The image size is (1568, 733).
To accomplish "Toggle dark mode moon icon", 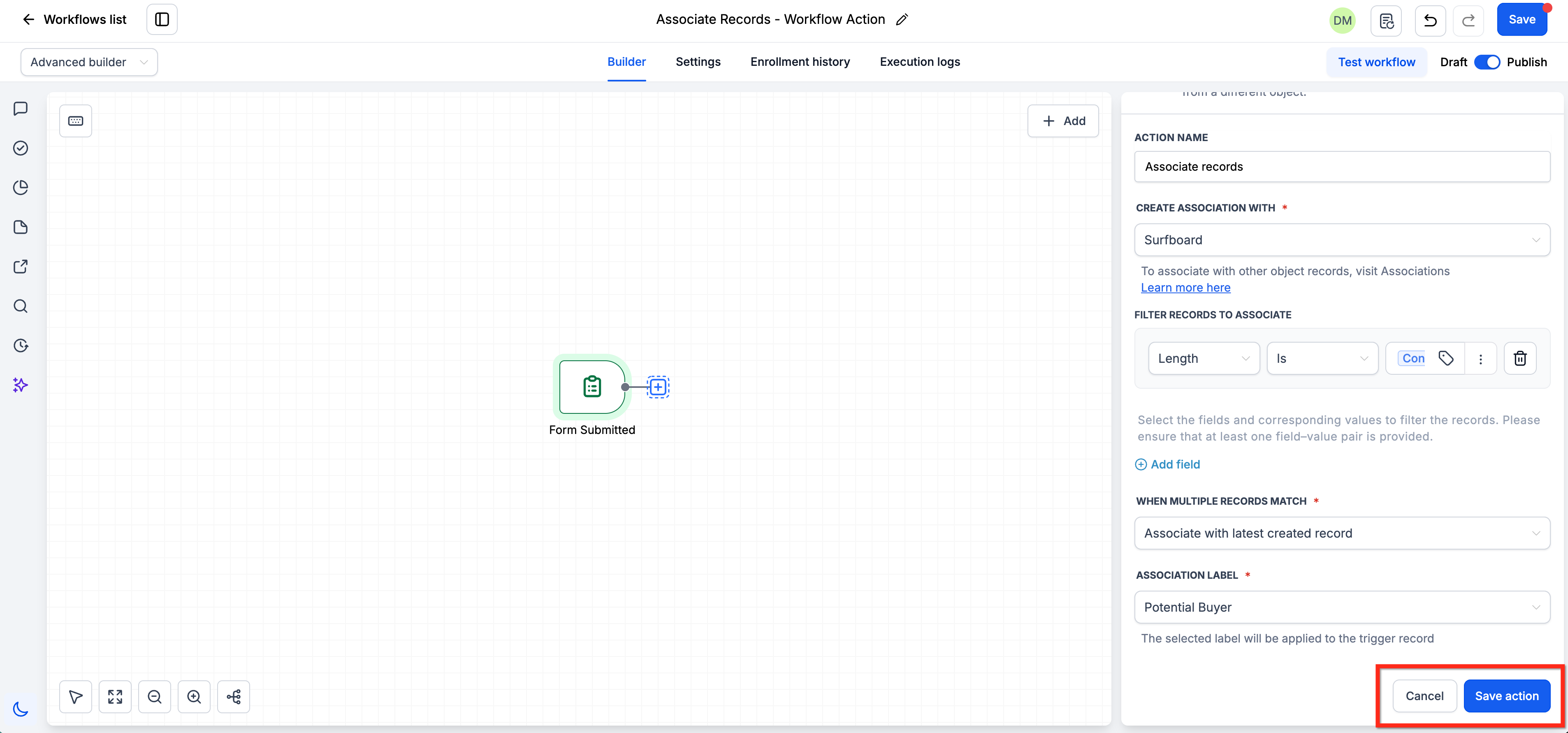I will pyautogui.click(x=21, y=709).
